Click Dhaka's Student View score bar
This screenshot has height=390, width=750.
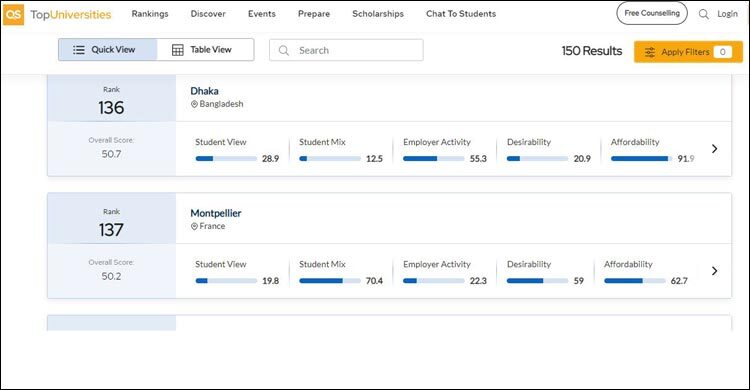(x=226, y=158)
